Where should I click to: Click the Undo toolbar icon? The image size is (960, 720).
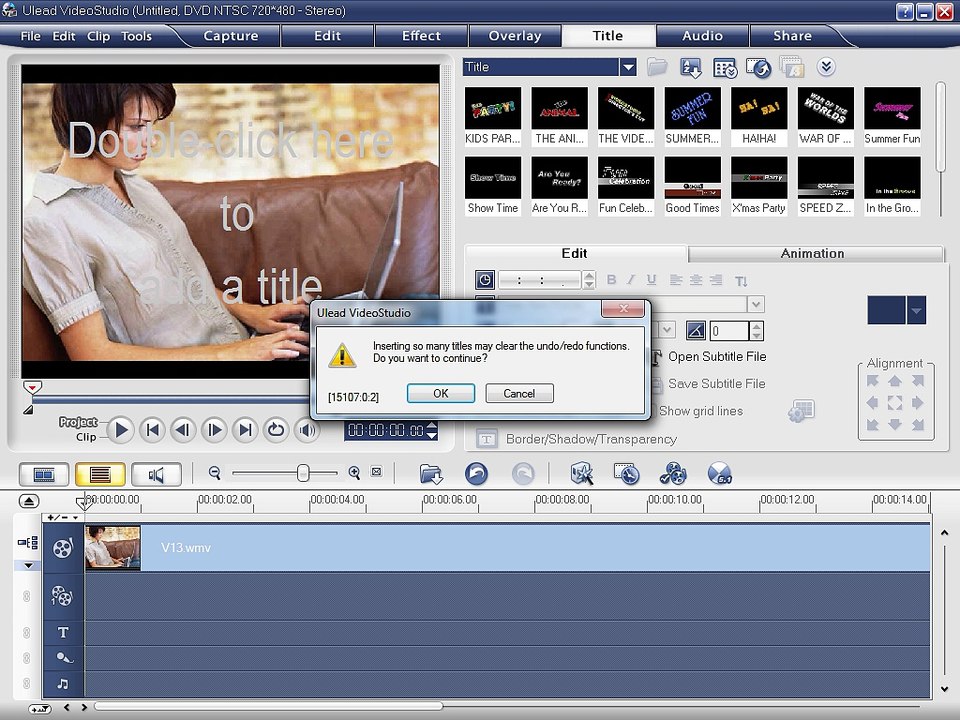click(476, 473)
